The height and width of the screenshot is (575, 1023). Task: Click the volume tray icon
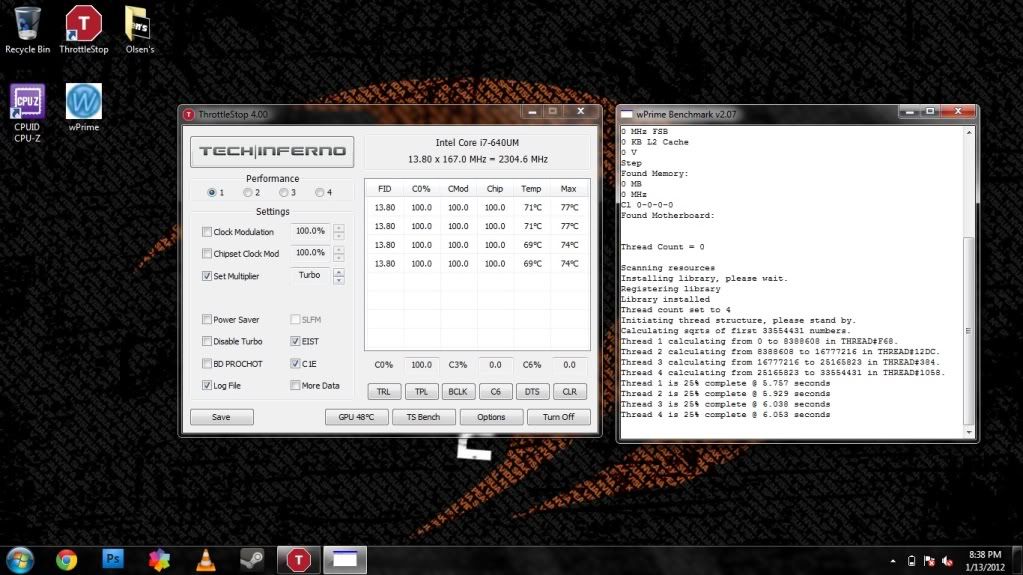tap(948, 561)
